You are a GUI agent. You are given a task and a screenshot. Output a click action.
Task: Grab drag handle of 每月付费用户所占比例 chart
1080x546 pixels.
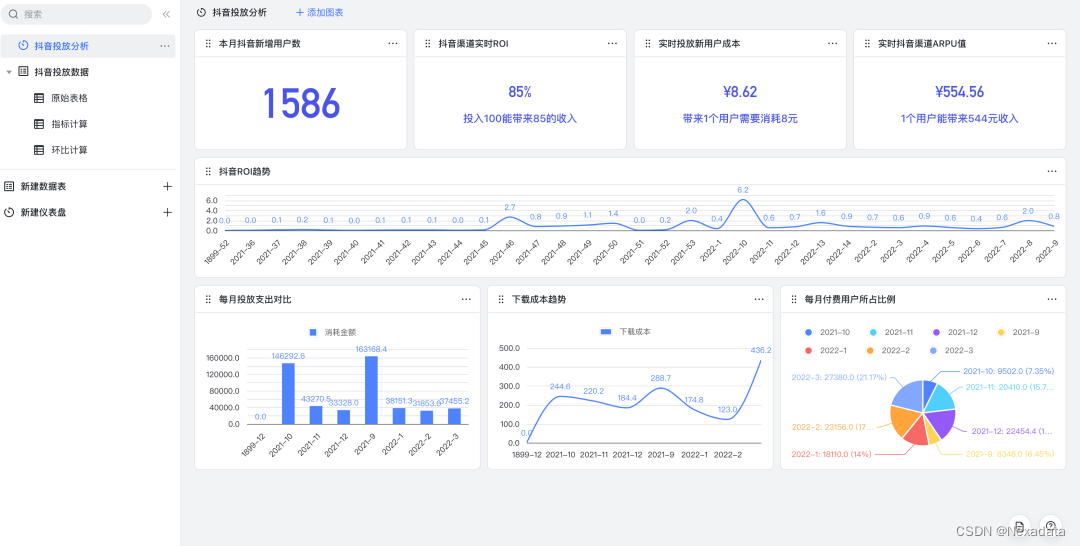click(x=794, y=300)
